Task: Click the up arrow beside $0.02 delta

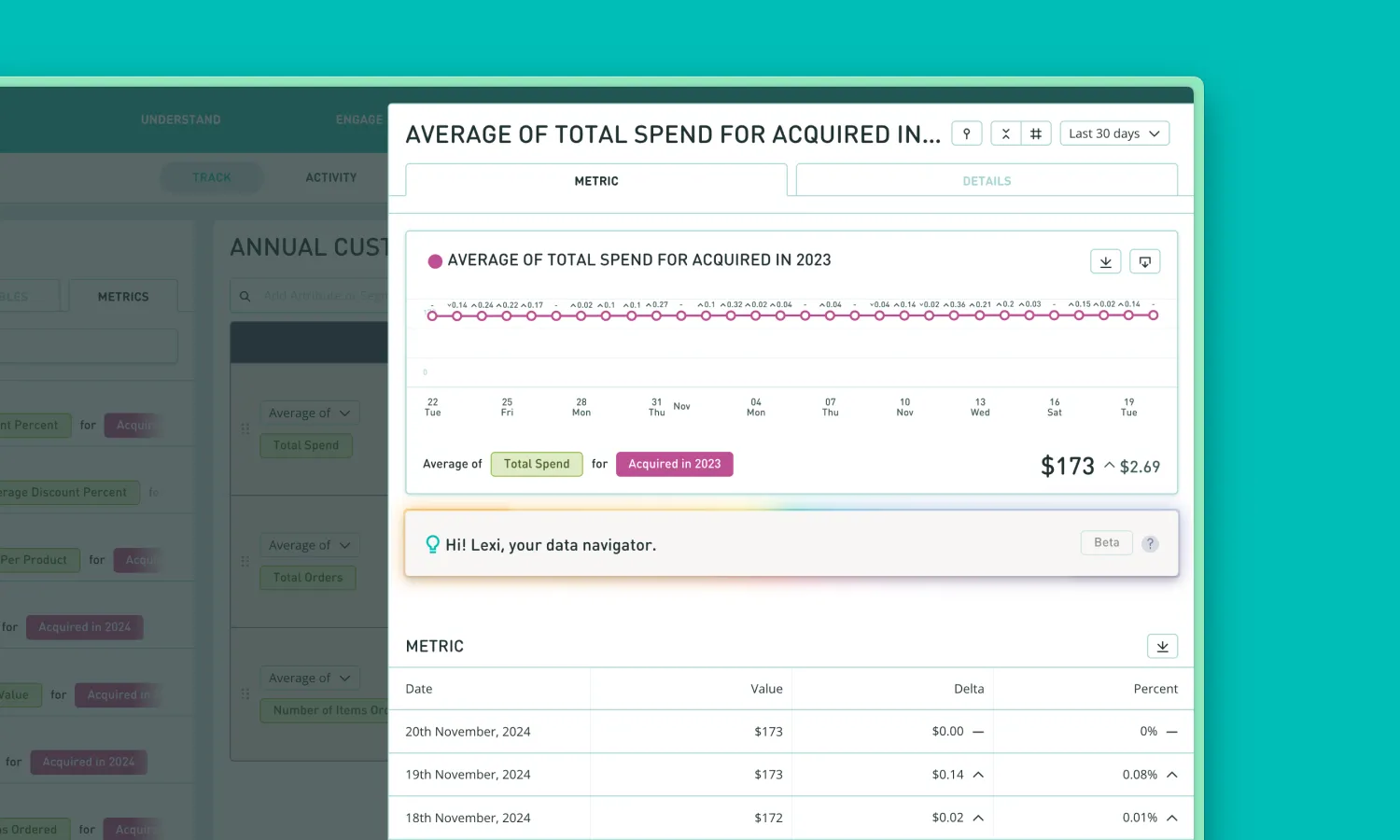Action: point(978,818)
